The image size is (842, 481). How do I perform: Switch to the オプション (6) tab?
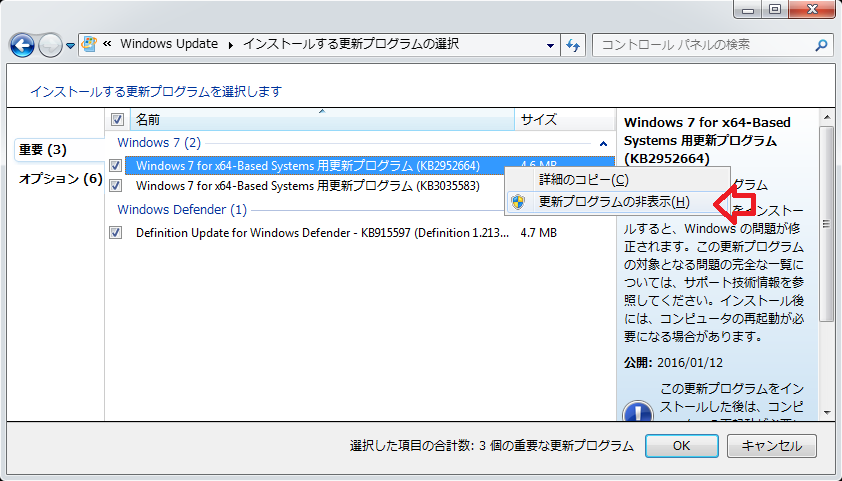coord(60,179)
